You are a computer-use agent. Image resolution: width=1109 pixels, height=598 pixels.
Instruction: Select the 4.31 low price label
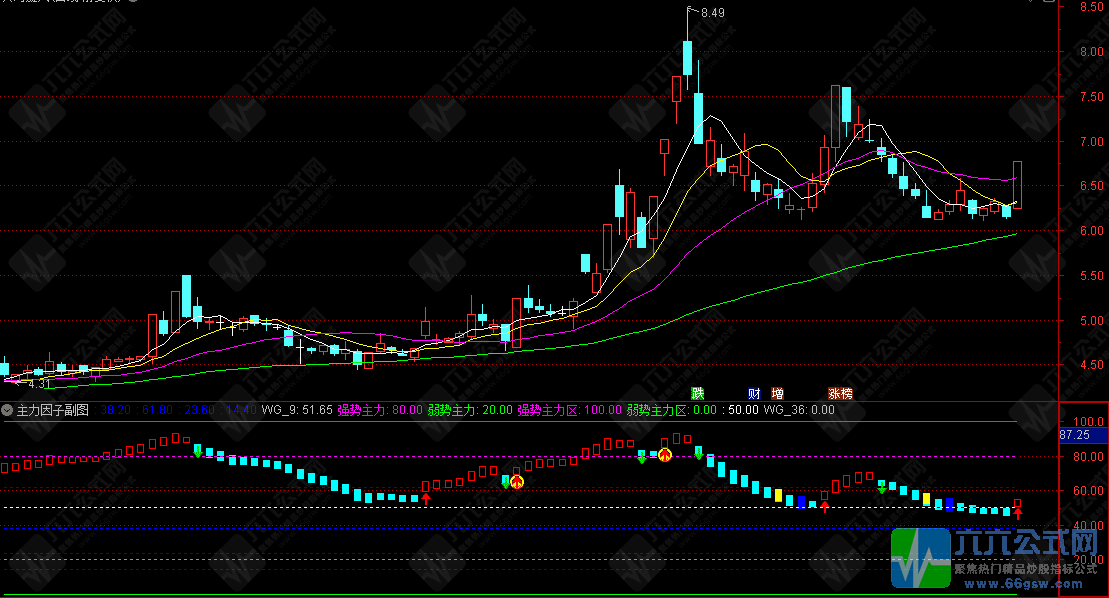(40, 385)
